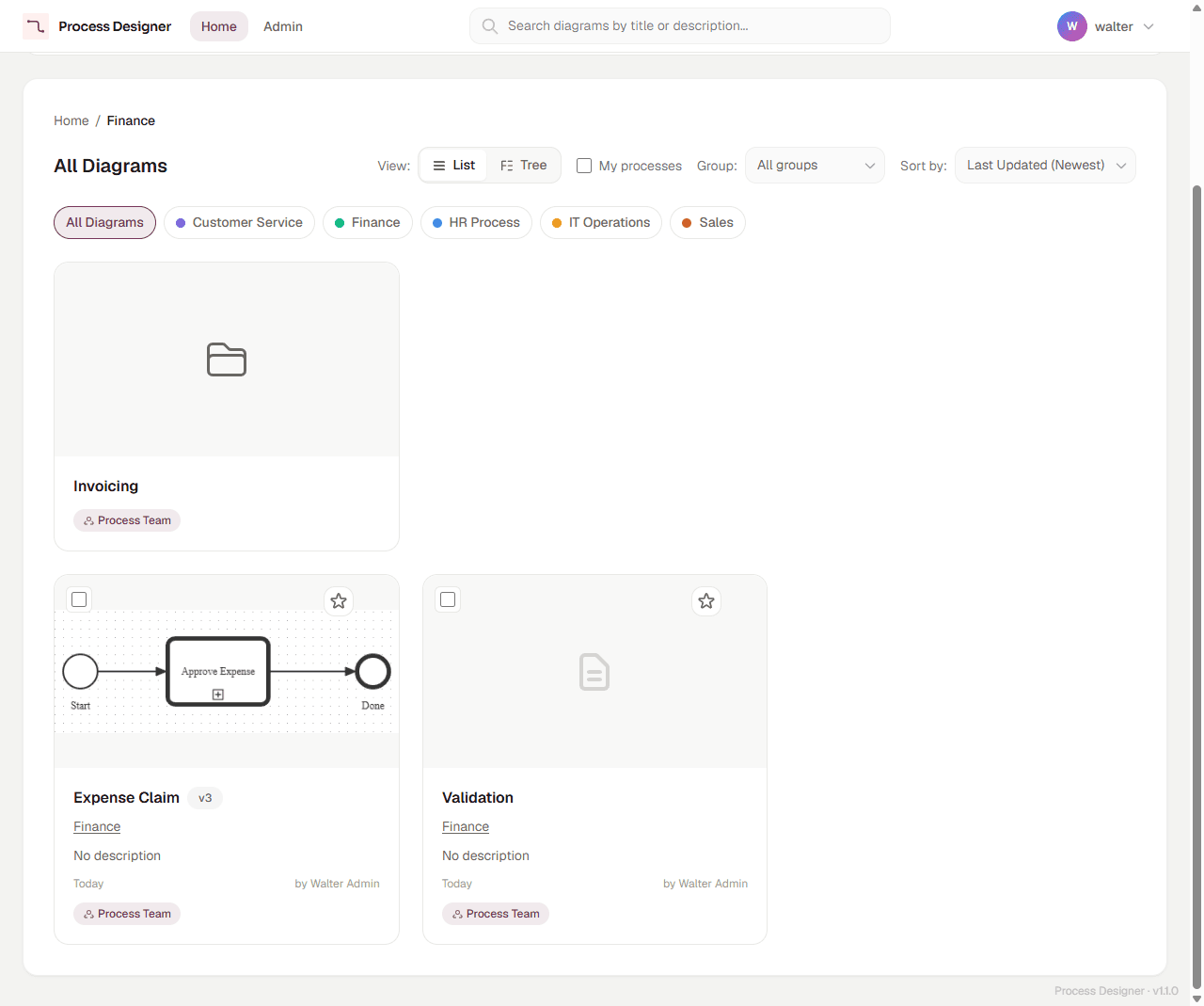Open the Home navigation tab
This screenshot has height=1006, width=1204.
pyautogui.click(x=219, y=26)
